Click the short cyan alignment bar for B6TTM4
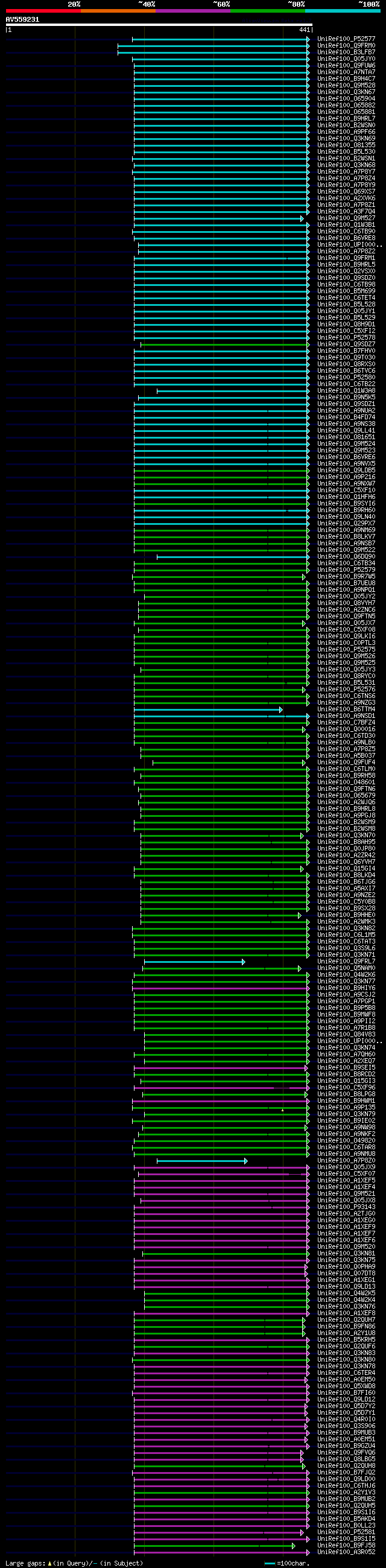386x1568 pixels. tap(208, 709)
